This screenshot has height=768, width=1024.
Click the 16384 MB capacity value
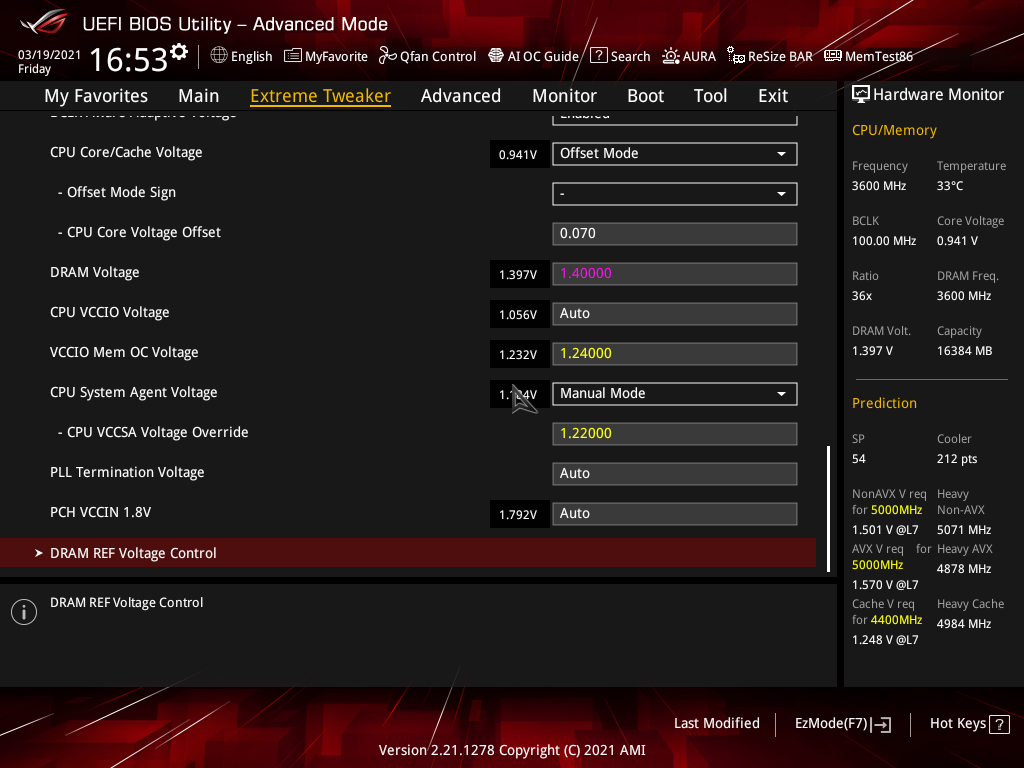click(x=965, y=351)
